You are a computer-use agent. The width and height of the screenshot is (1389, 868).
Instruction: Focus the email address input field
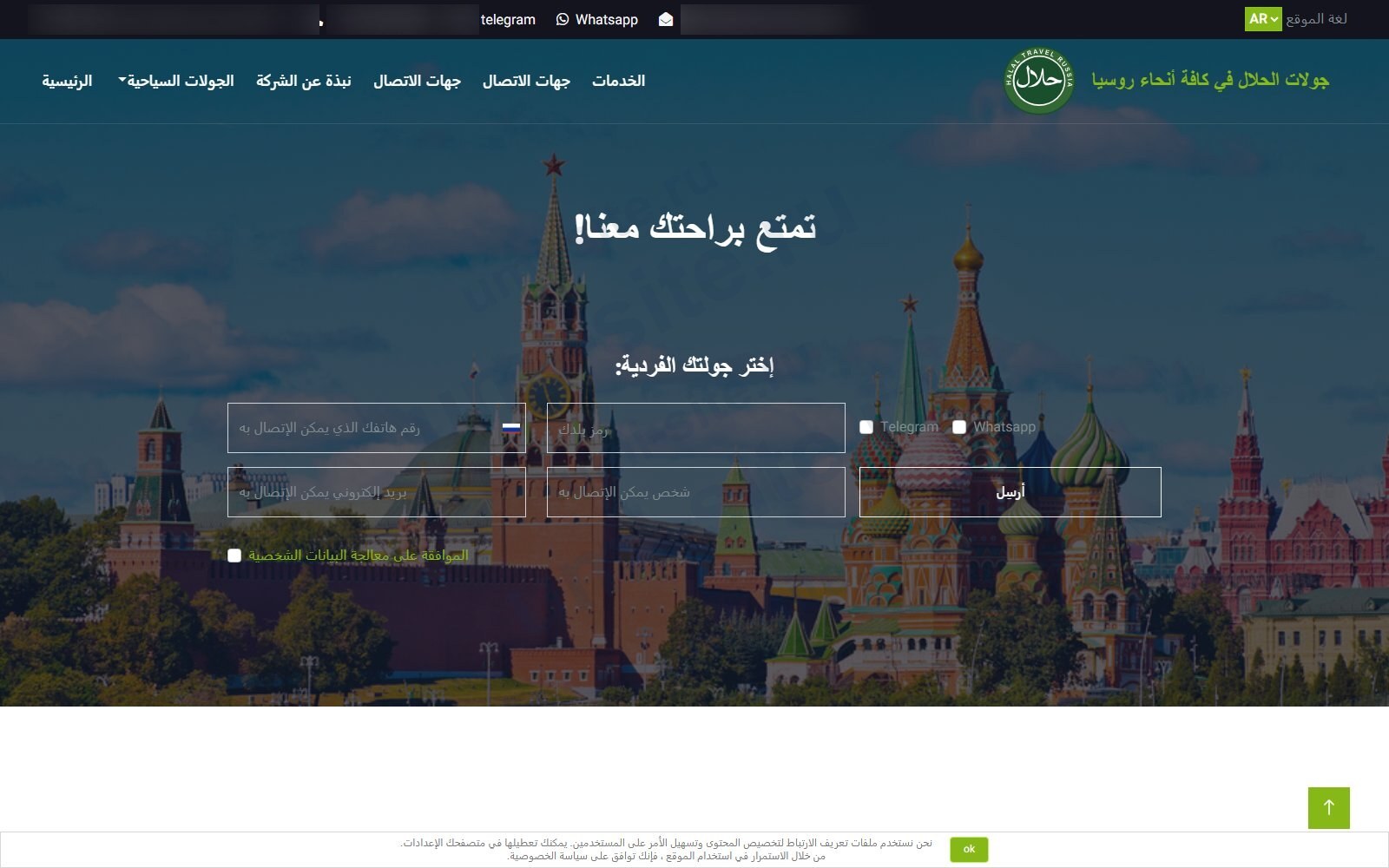[377, 492]
